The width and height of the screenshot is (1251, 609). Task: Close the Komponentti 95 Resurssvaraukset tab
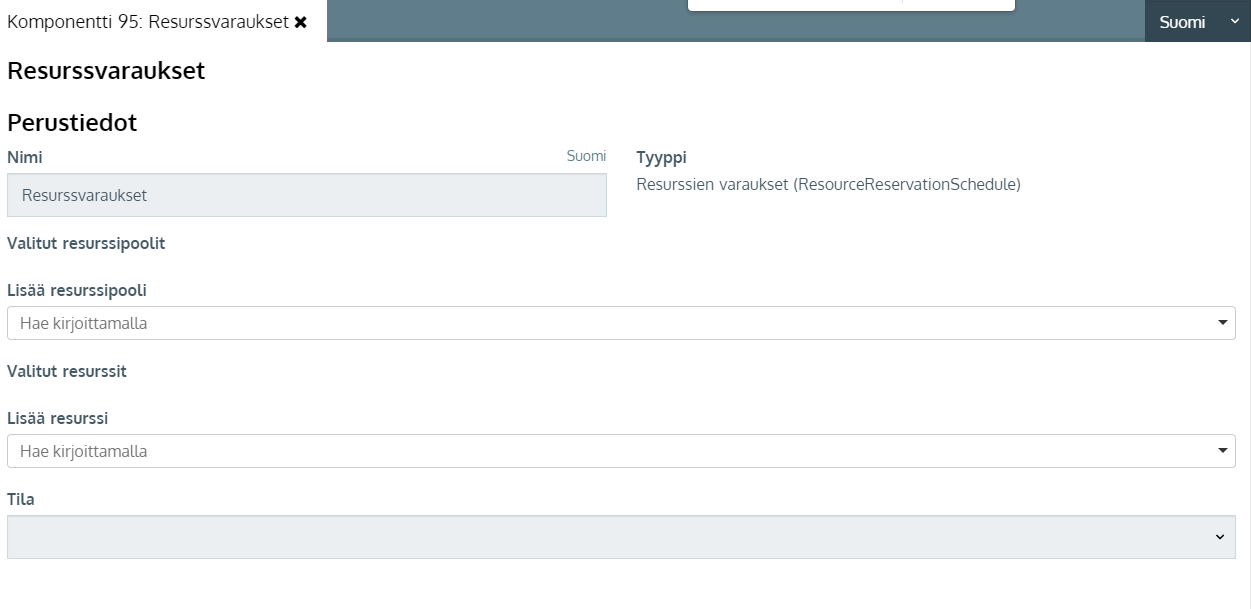[x=301, y=22]
